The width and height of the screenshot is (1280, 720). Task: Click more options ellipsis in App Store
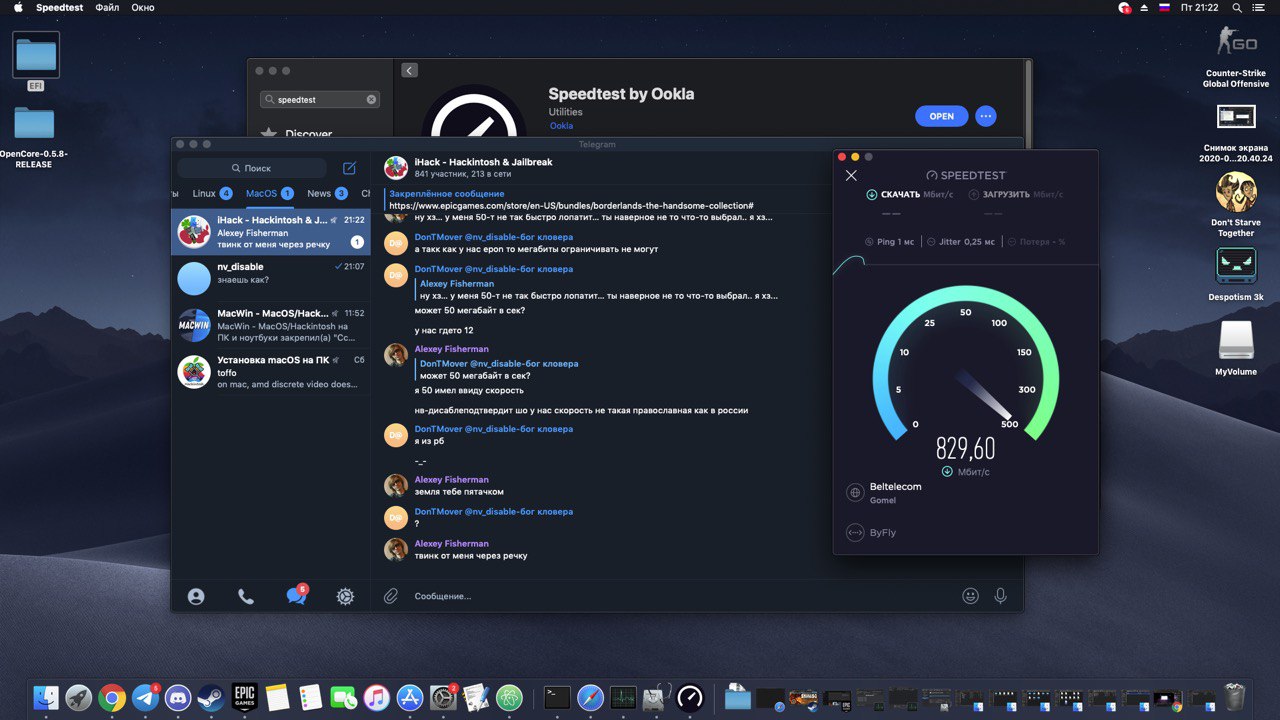(x=986, y=116)
